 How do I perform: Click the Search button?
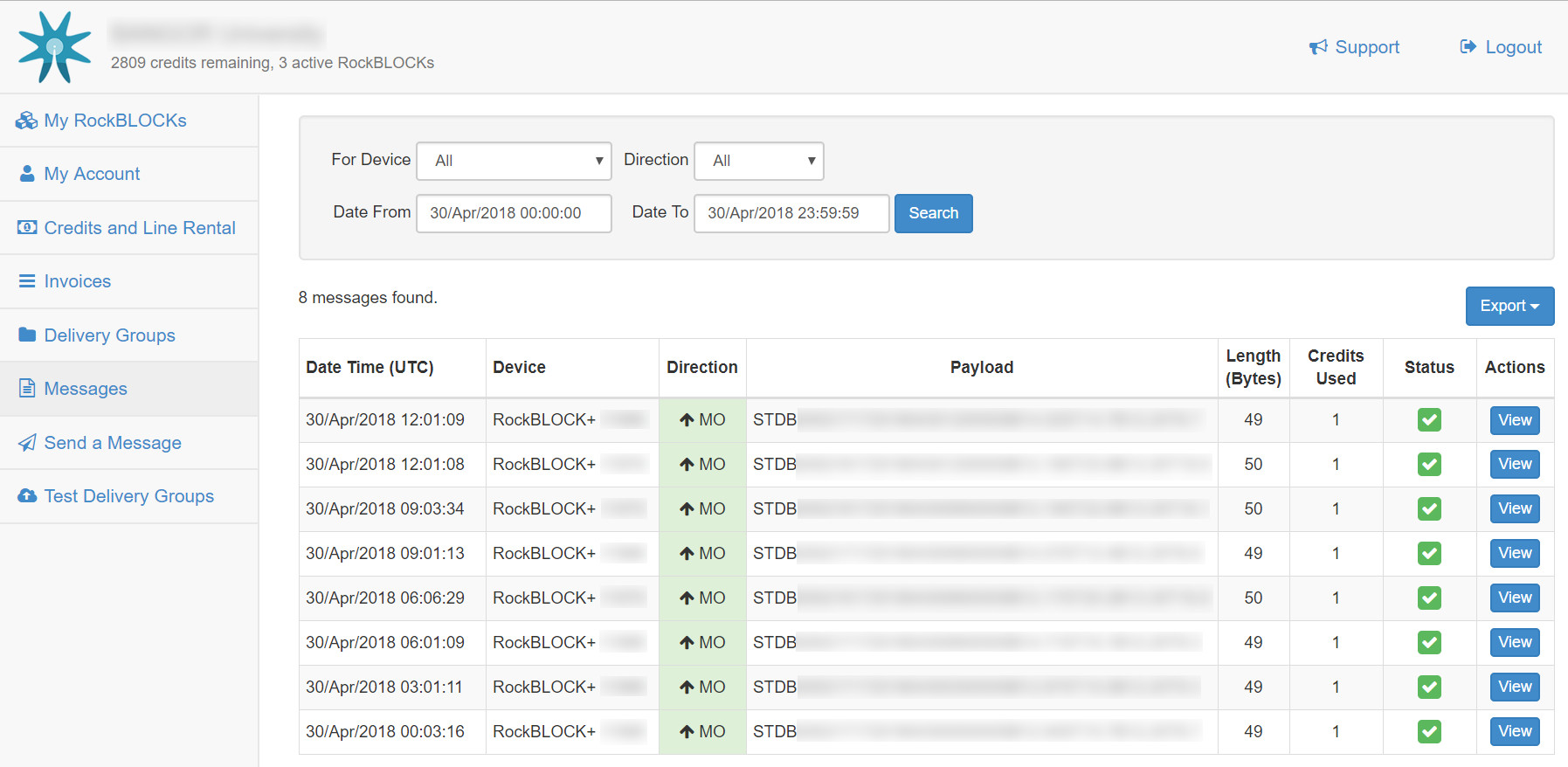click(x=933, y=213)
